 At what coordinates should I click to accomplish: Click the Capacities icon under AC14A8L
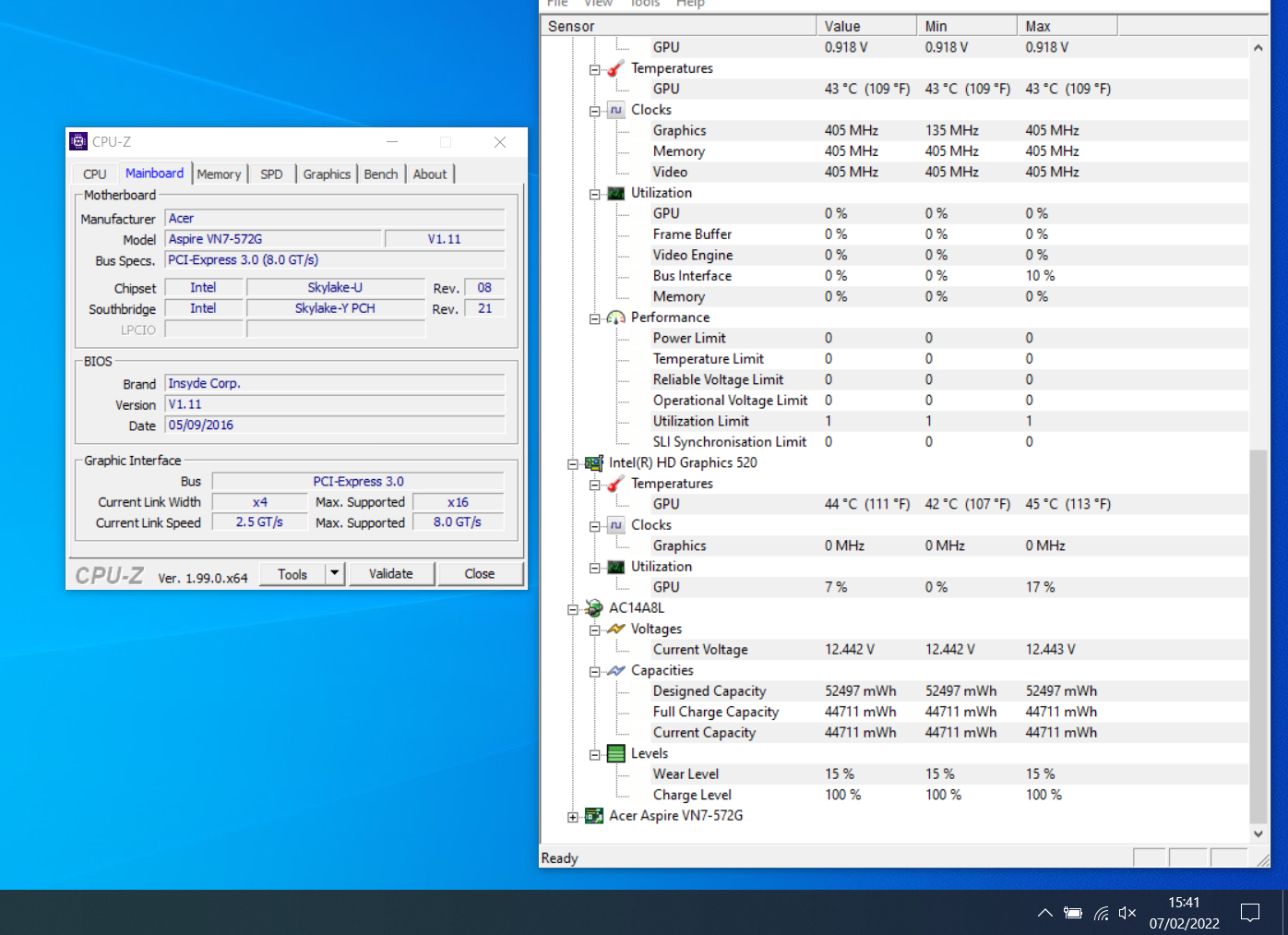point(616,670)
